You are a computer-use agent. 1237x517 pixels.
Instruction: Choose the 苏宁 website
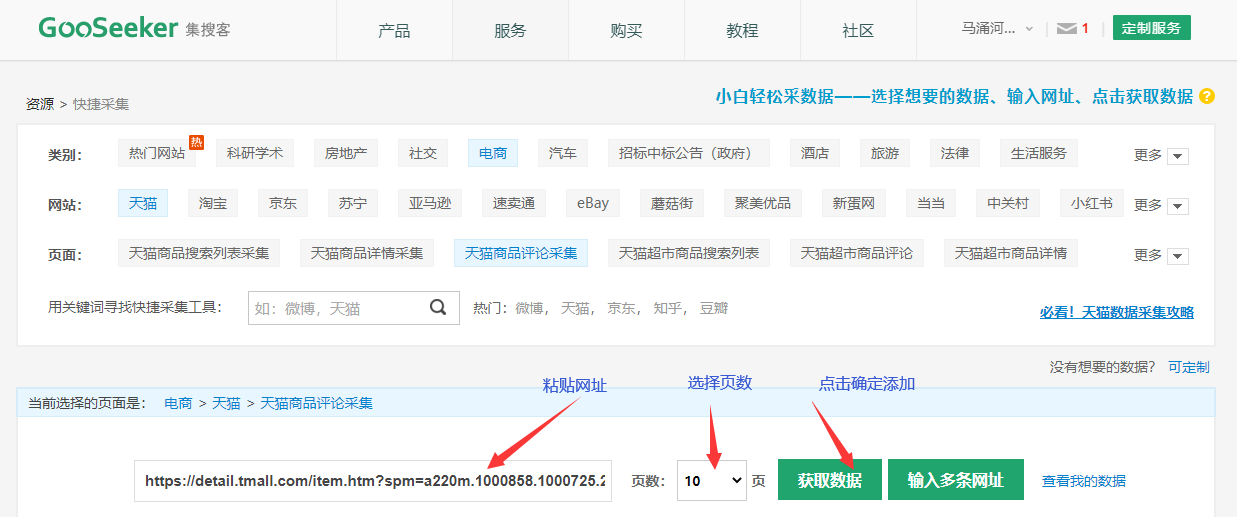[353, 203]
